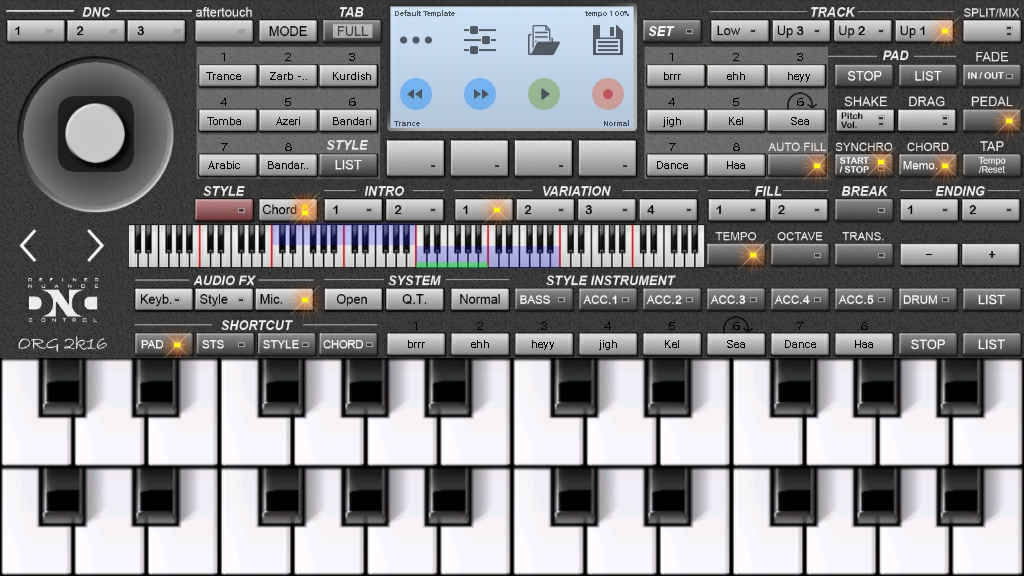Choose the Azeri style
This screenshot has width=1024, height=576.
(287, 121)
